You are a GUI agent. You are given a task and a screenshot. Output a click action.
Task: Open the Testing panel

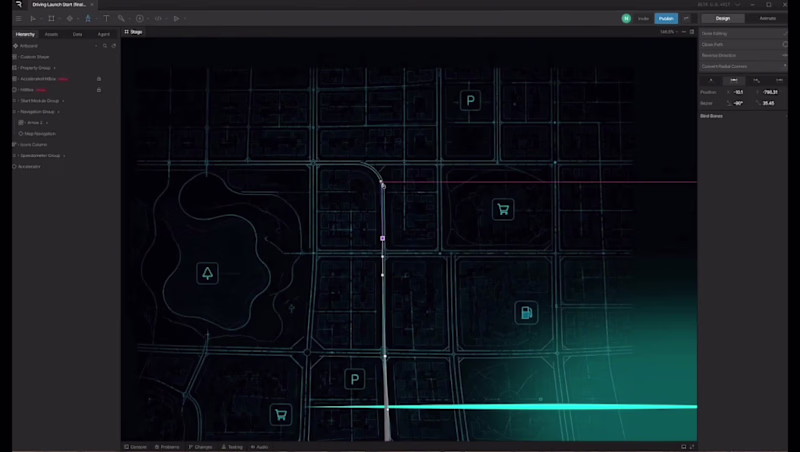click(232, 447)
